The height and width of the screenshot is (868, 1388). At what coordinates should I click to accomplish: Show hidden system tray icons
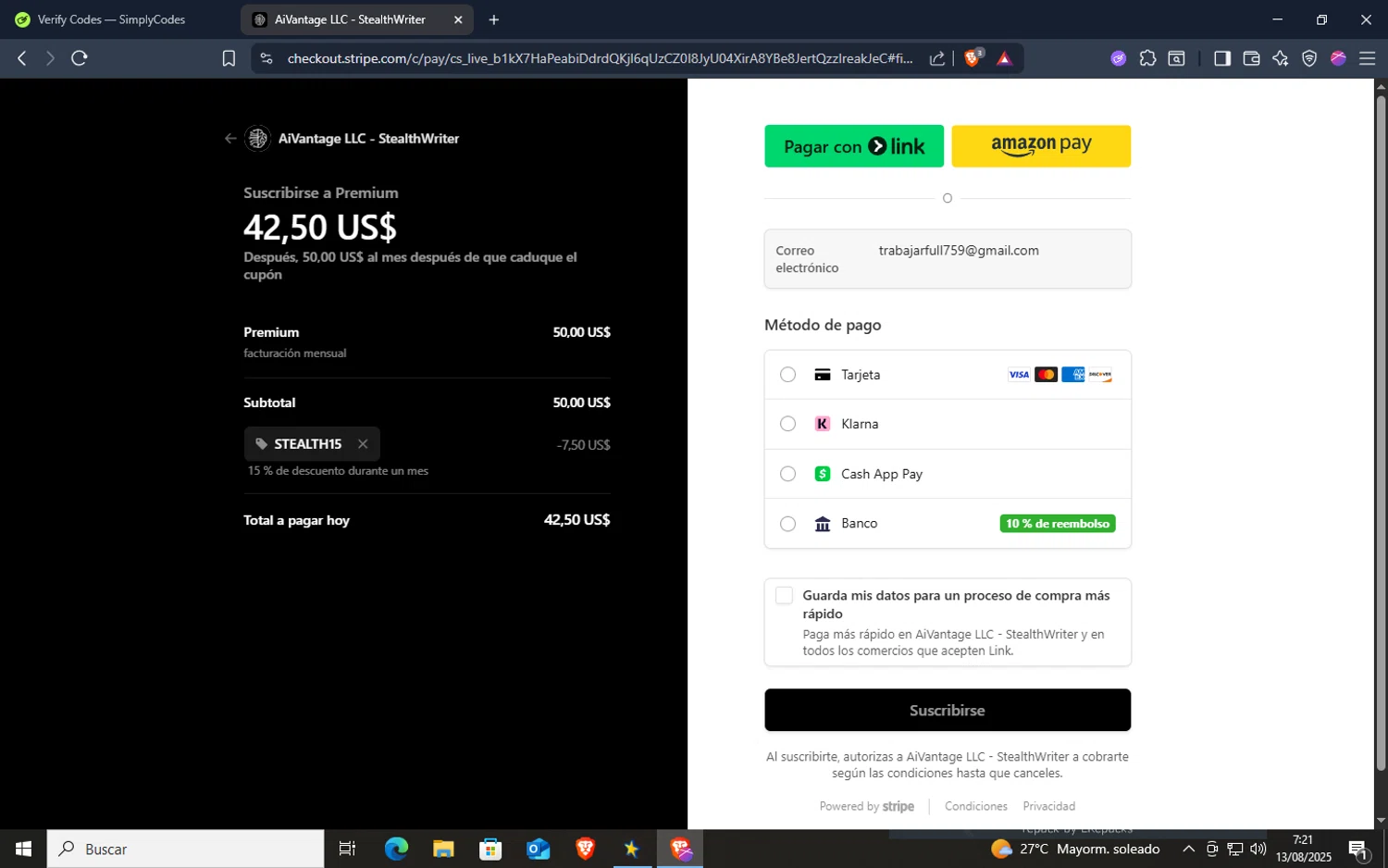tap(1189, 849)
